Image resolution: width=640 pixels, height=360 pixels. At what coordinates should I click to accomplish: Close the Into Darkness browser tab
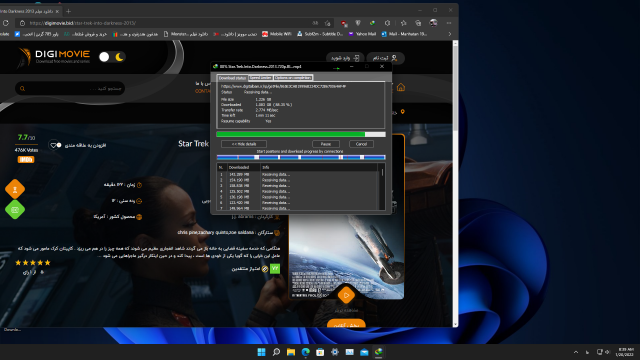(57, 11)
